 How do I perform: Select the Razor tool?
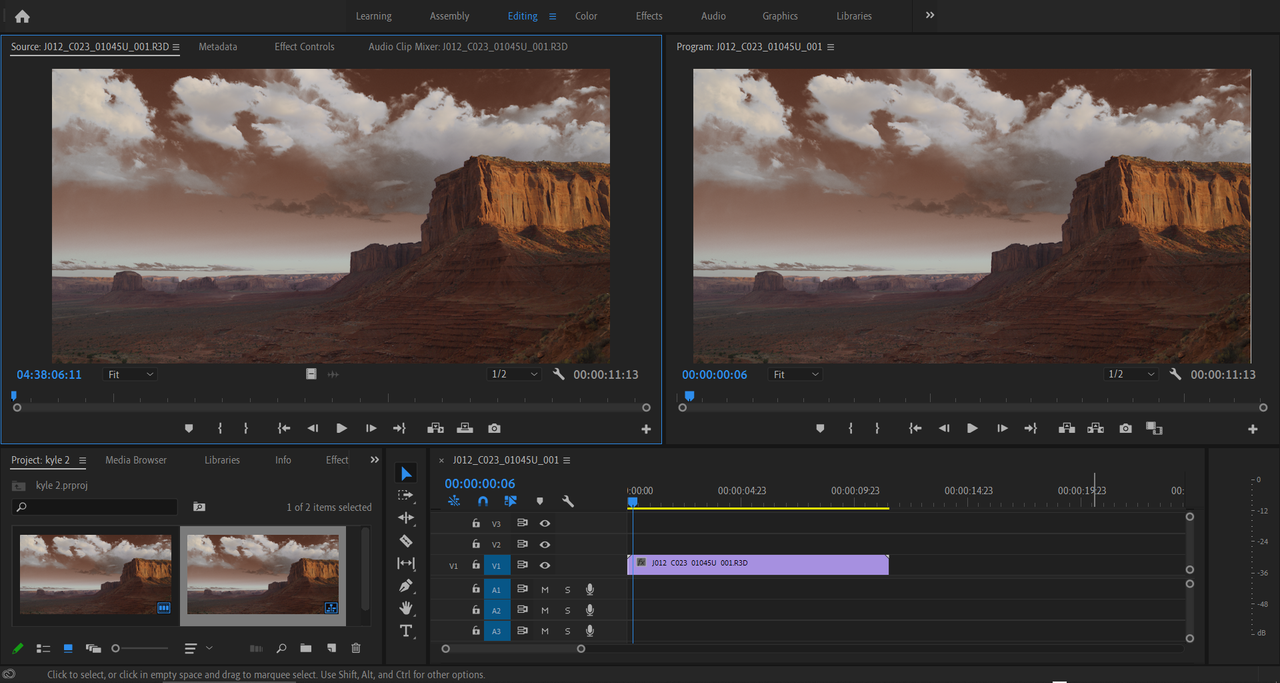(406, 541)
